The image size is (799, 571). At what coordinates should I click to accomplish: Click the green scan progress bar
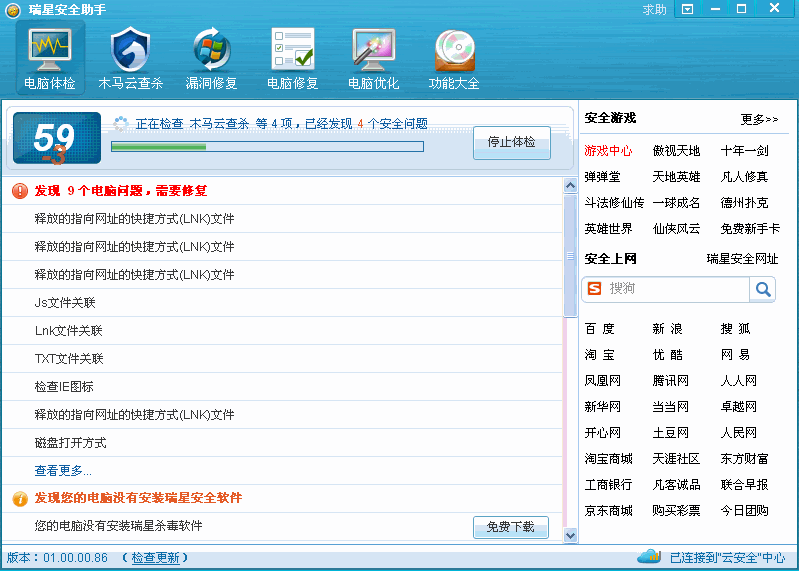click(x=268, y=147)
